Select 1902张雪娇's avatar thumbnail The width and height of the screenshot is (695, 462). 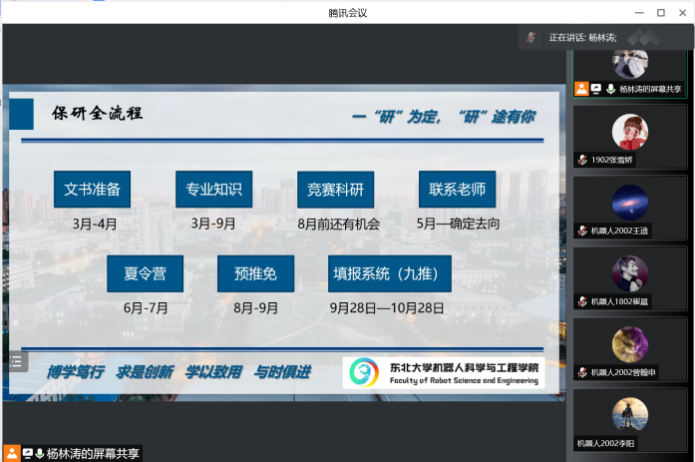(x=629, y=131)
